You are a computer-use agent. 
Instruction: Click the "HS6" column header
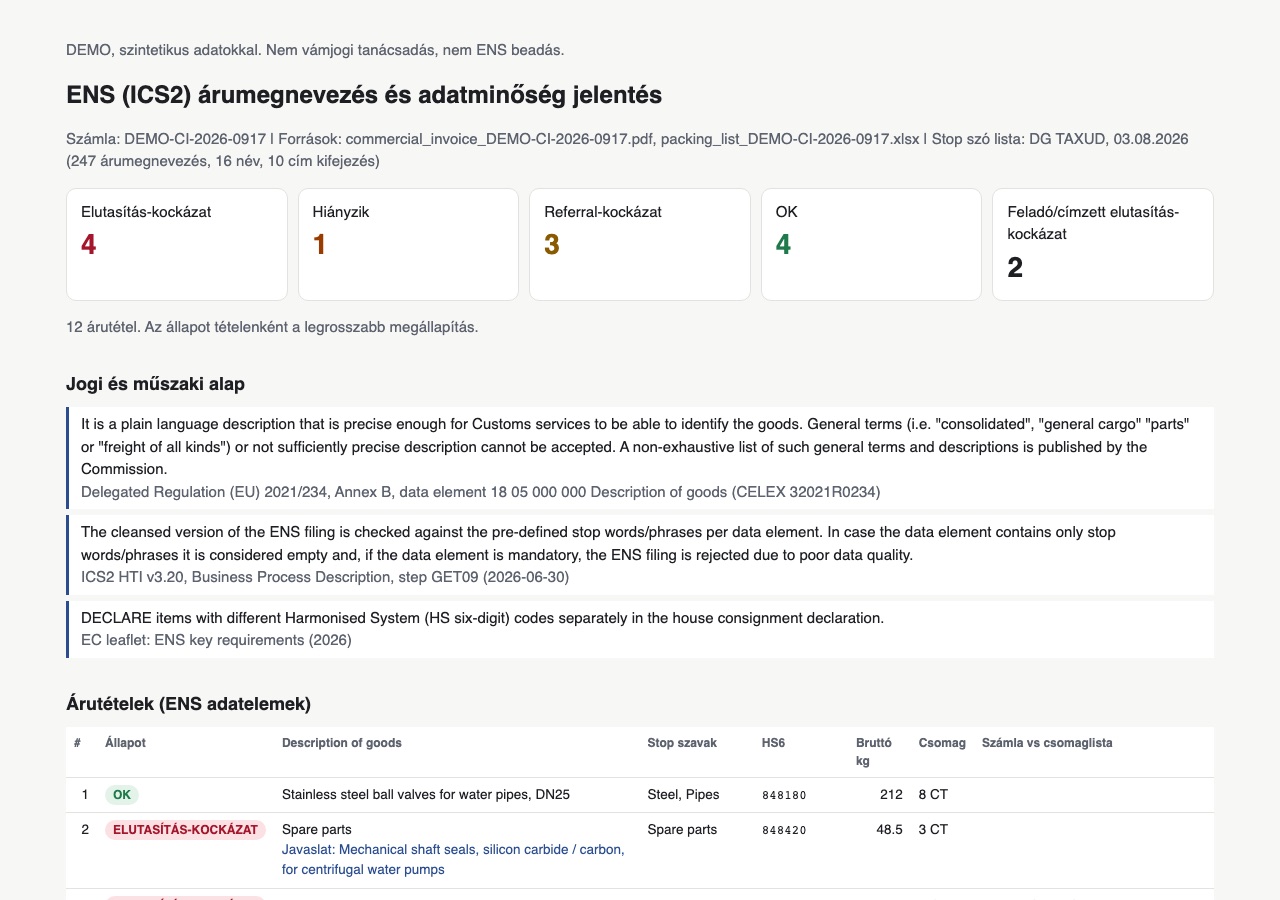773,743
